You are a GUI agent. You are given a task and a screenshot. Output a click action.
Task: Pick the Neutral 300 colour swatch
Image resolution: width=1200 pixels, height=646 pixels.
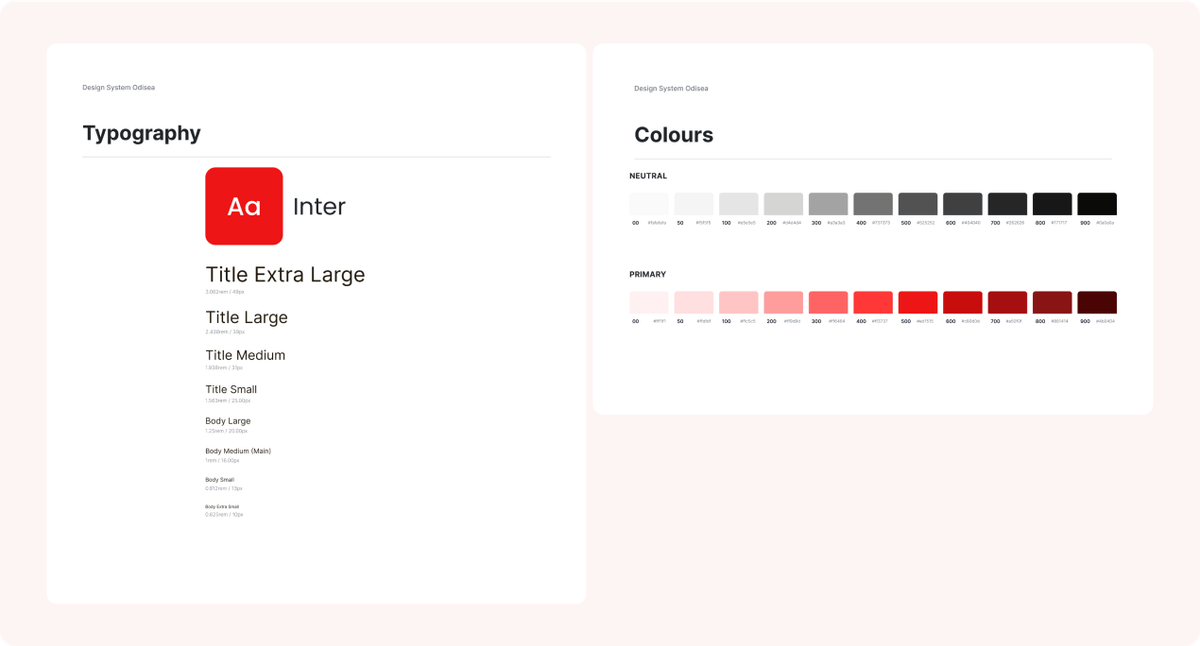click(828, 204)
